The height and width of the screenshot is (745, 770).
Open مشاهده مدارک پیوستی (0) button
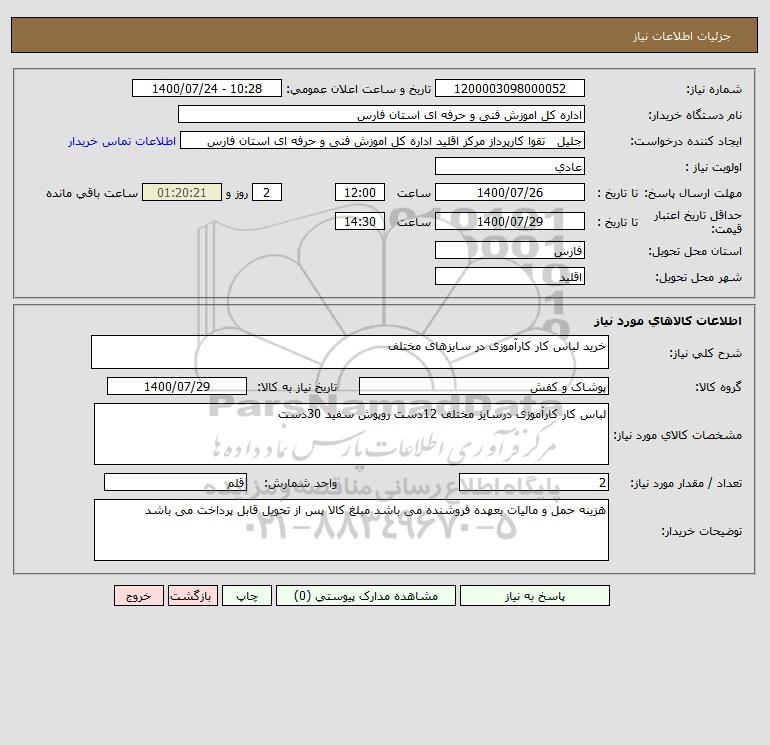(x=366, y=595)
